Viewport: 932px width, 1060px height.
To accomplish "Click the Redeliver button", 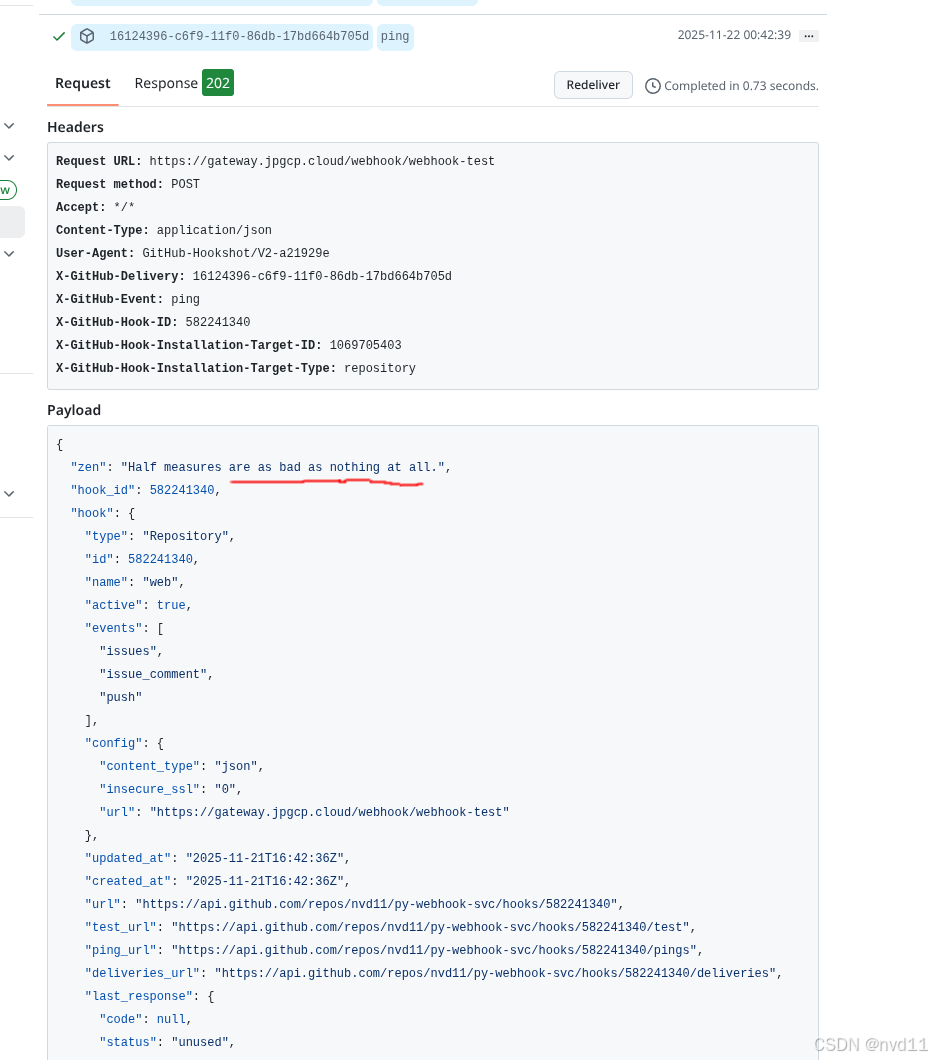I will pos(593,85).
